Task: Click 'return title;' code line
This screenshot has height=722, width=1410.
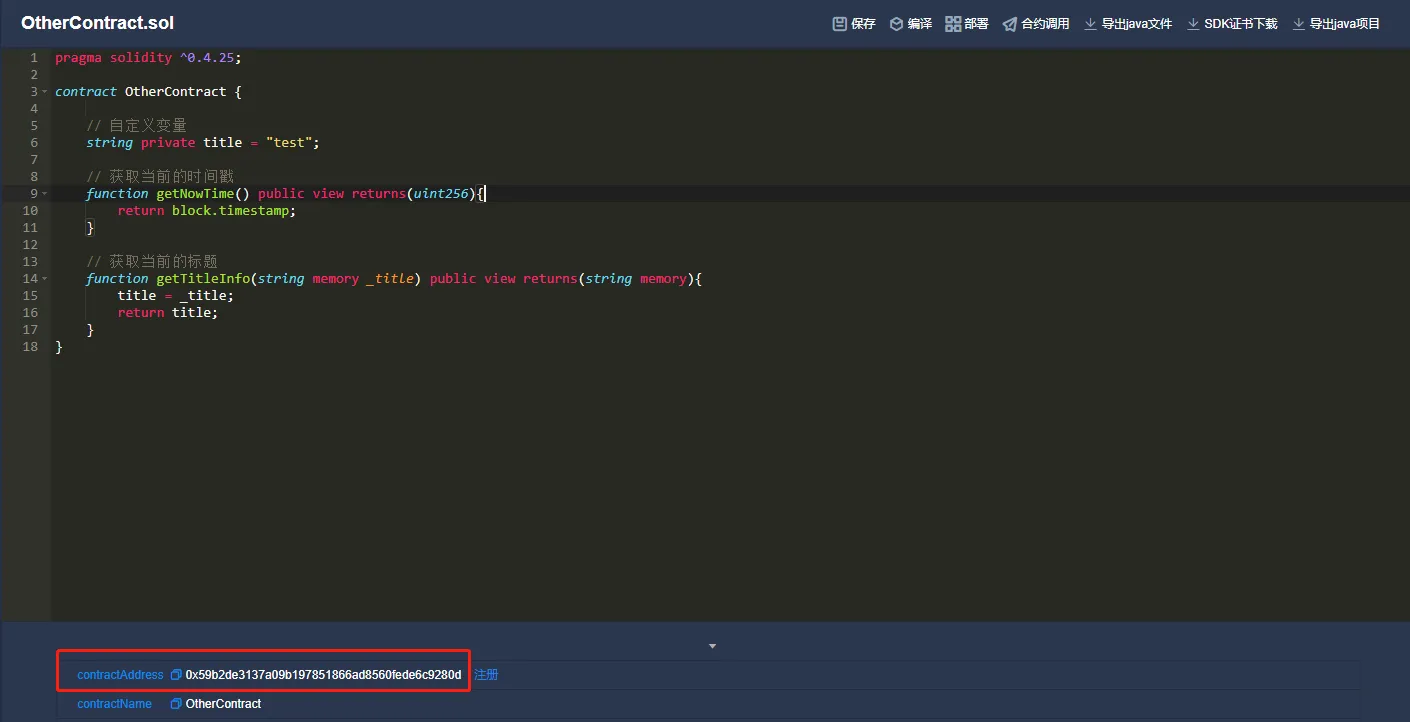Action: pyautogui.click(x=167, y=313)
